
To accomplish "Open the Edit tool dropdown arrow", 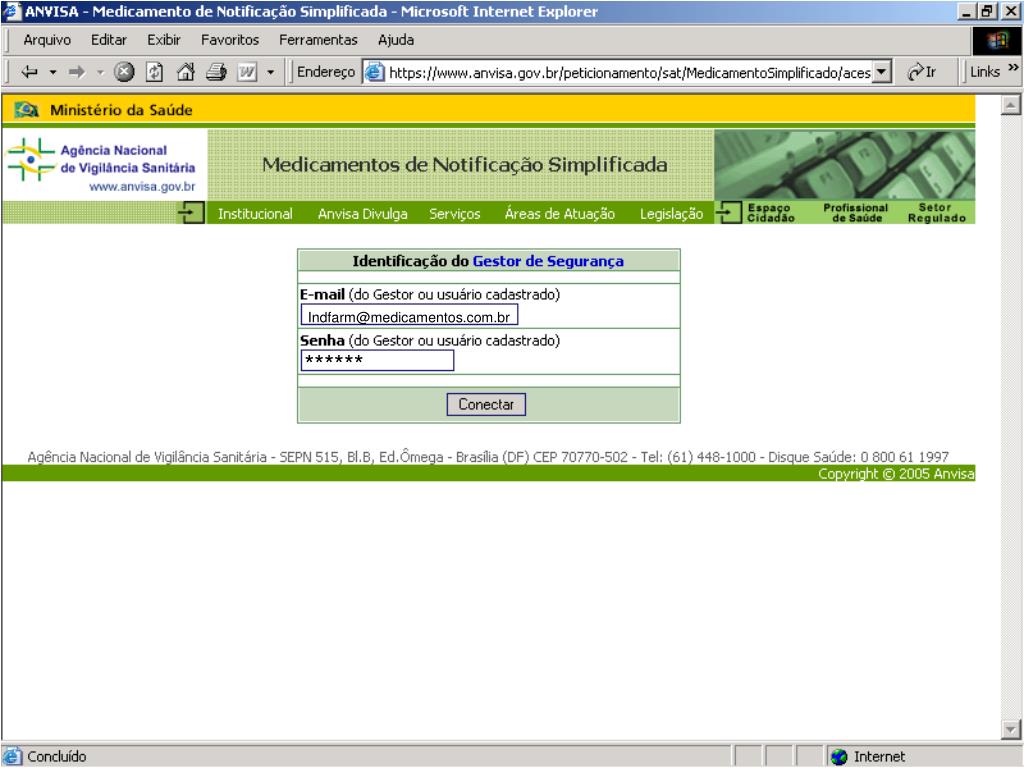I will click(270, 72).
